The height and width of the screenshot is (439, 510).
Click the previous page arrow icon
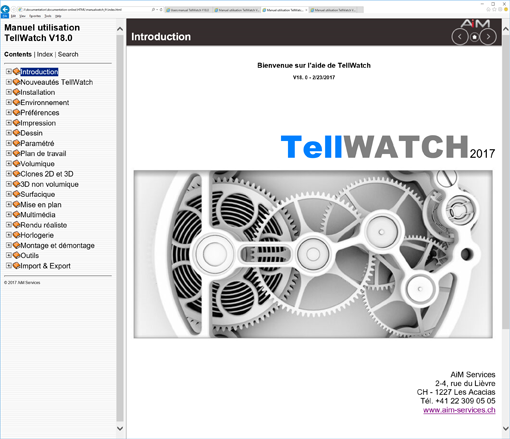[x=460, y=37]
